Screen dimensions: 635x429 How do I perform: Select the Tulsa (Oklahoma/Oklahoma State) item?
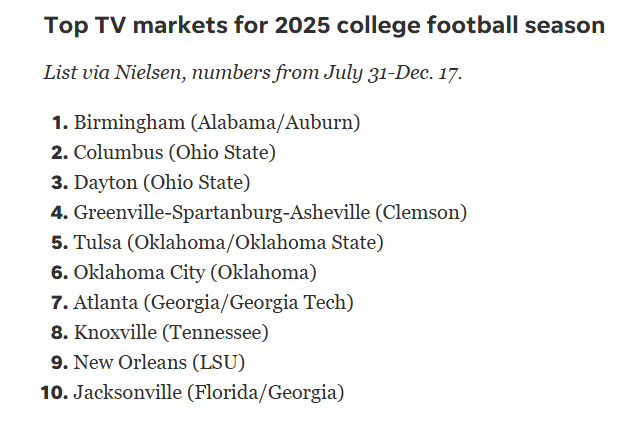pos(228,243)
